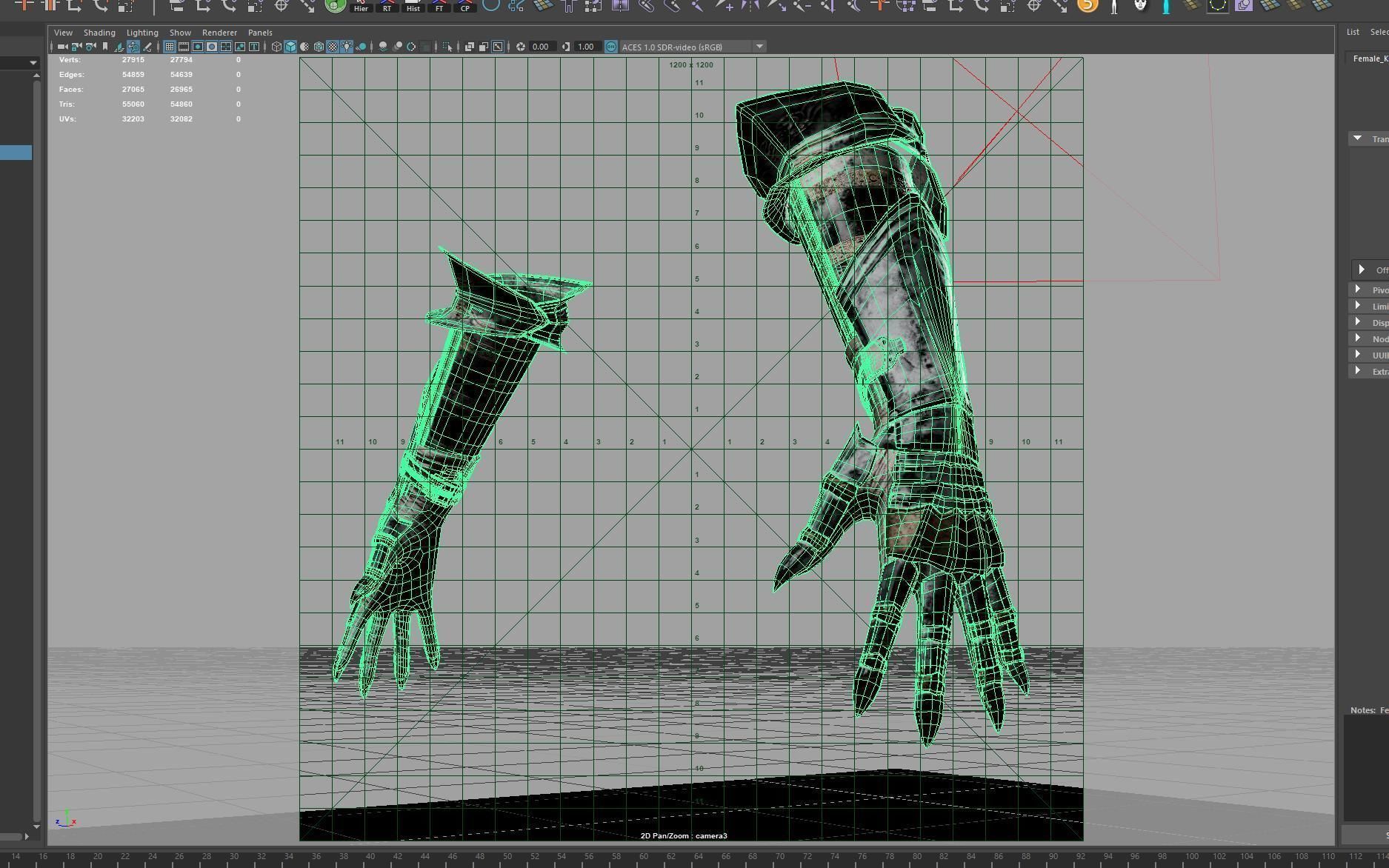The width and height of the screenshot is (1389, 868).
Task: Toggle 2D Pan/Zoom icon
Action: click(x=133, y=47)
